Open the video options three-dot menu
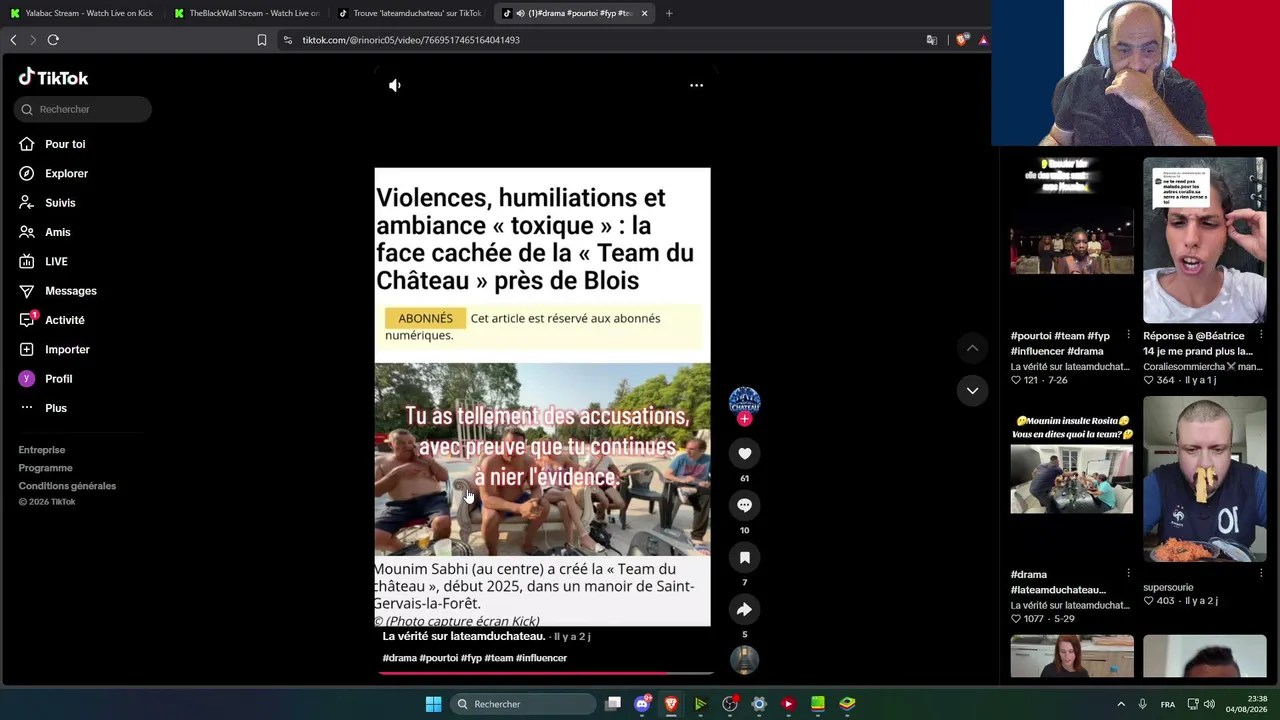This screenshot has height=720, width=1280. [x=696, y=85]
